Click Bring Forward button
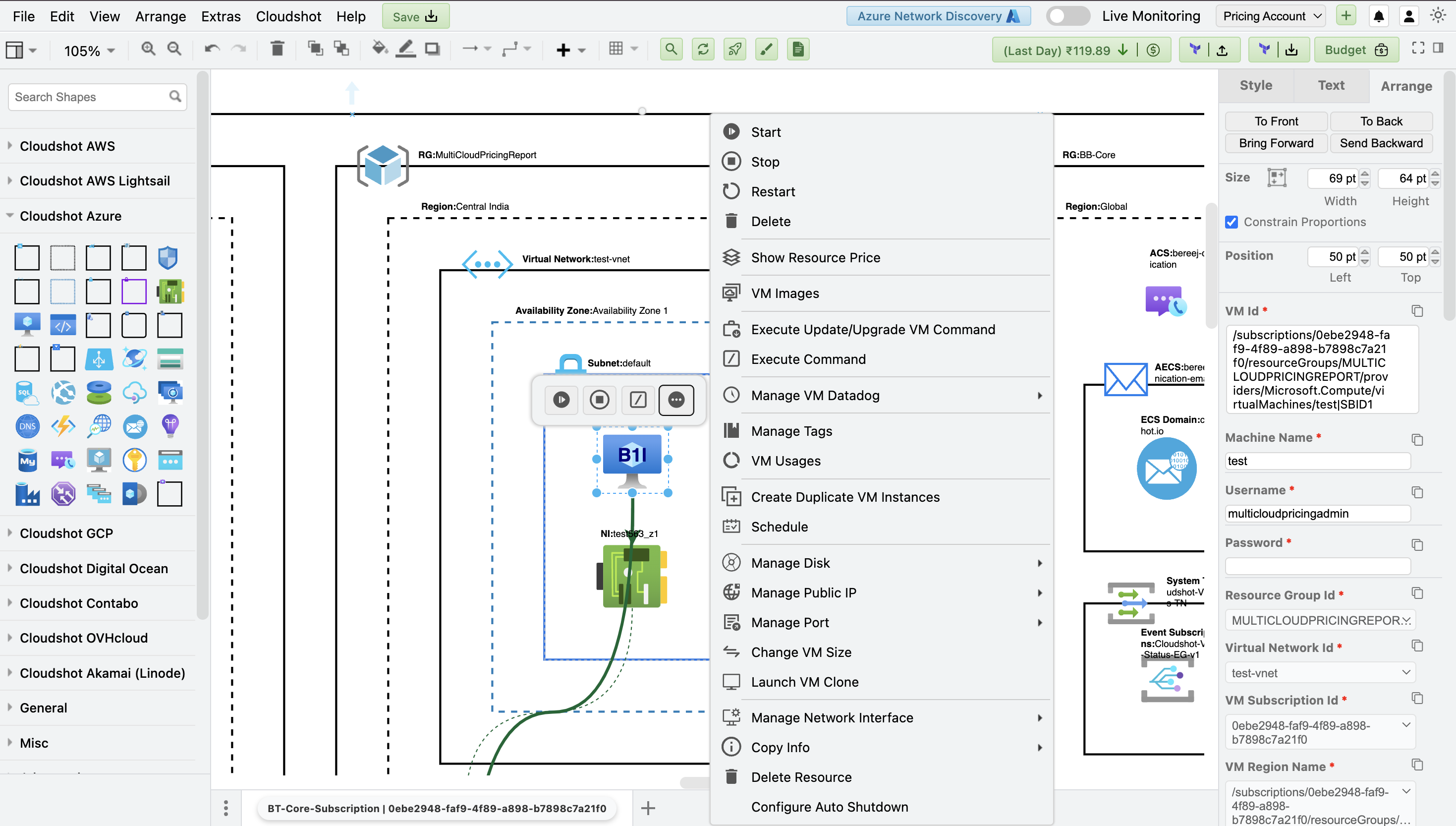 point(1276,143)
